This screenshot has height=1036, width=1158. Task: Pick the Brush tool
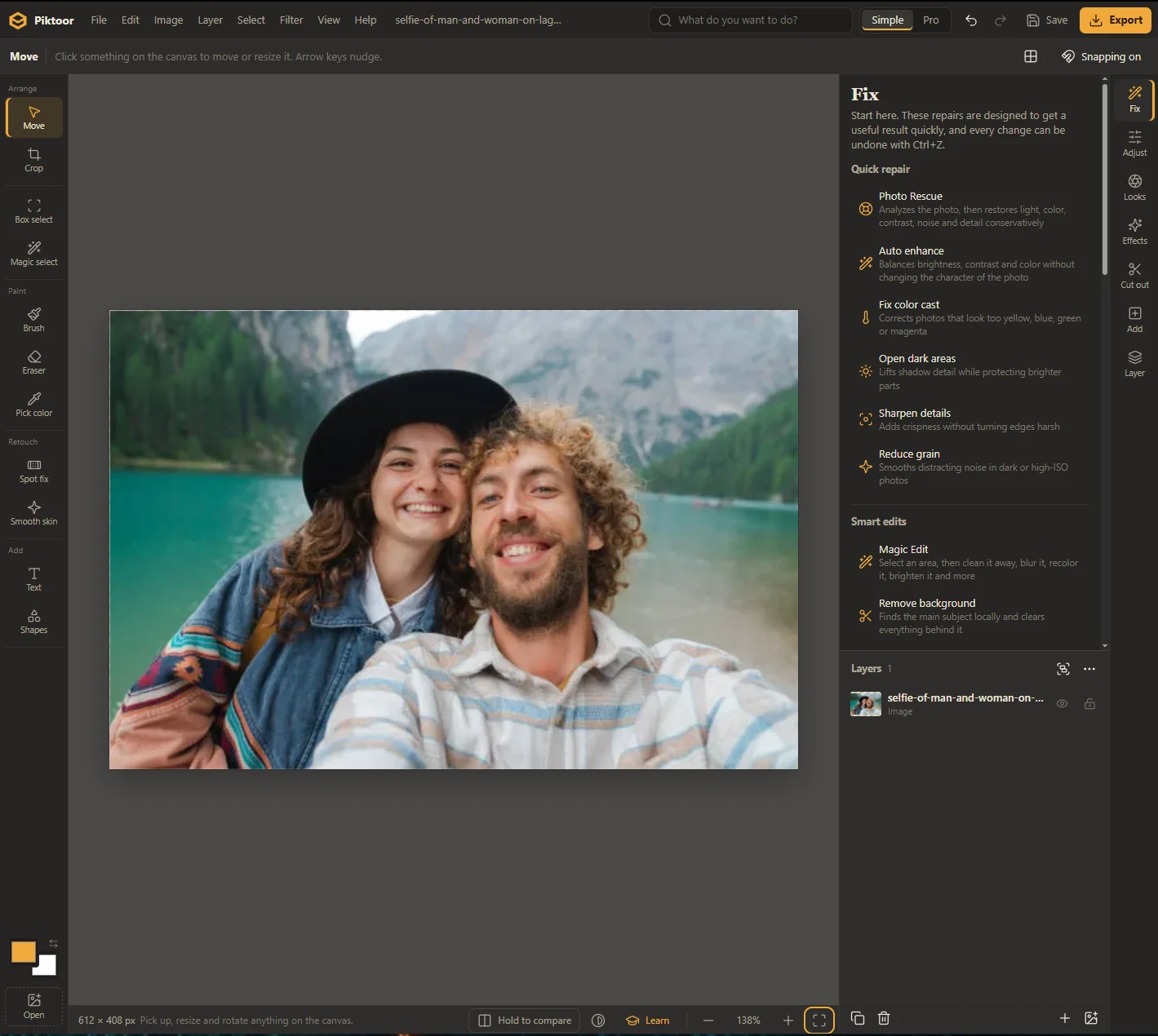coord(33,320)
